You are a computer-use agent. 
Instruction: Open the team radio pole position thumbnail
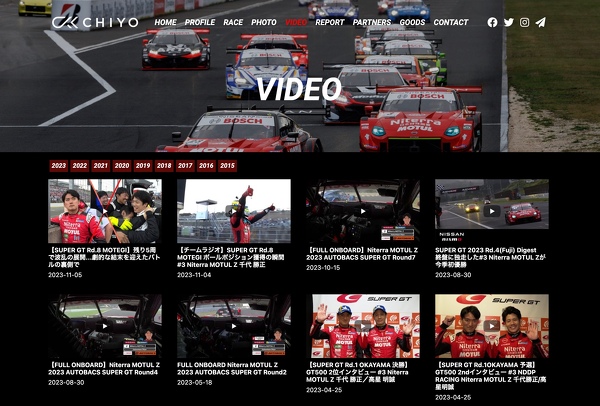(x=234, y=211)
